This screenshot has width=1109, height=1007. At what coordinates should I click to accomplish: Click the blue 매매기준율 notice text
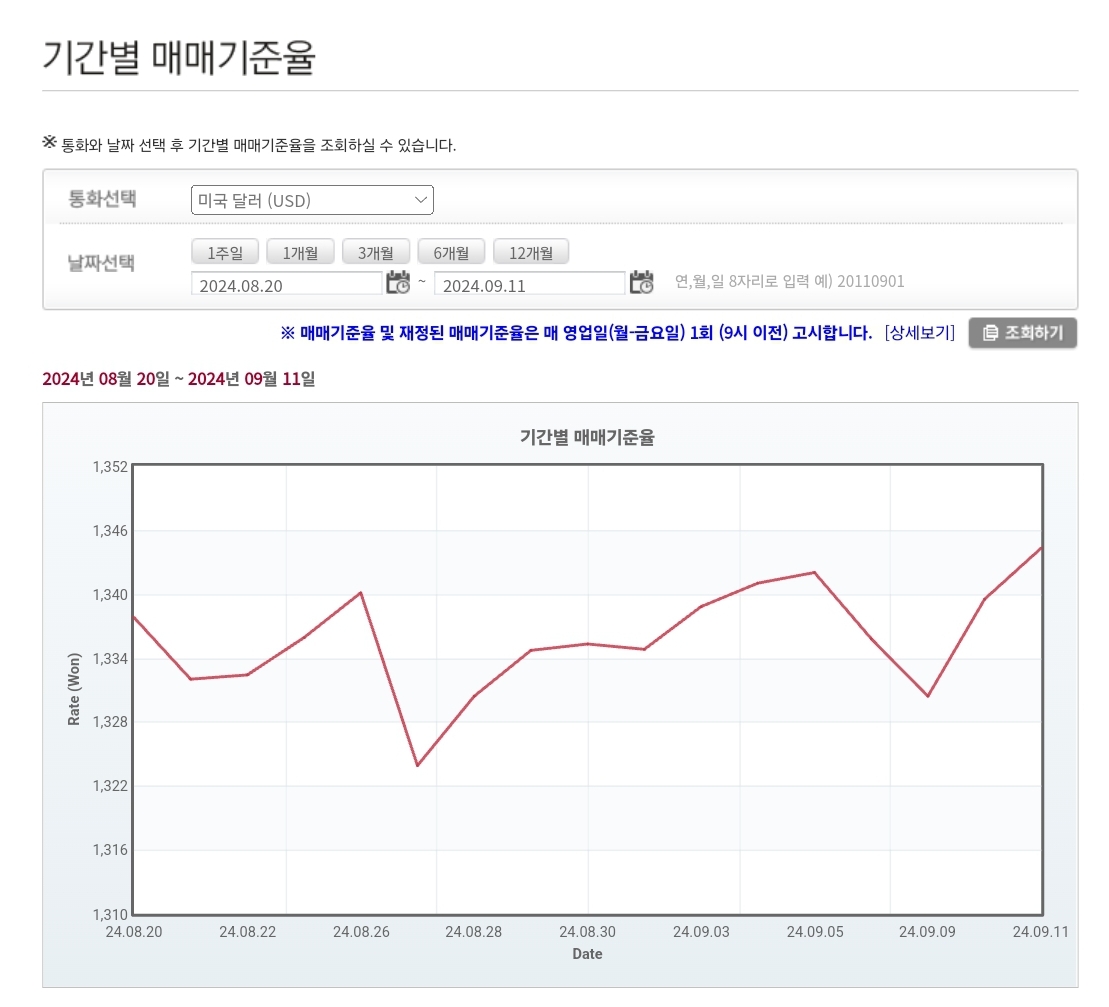pos(576,332)
